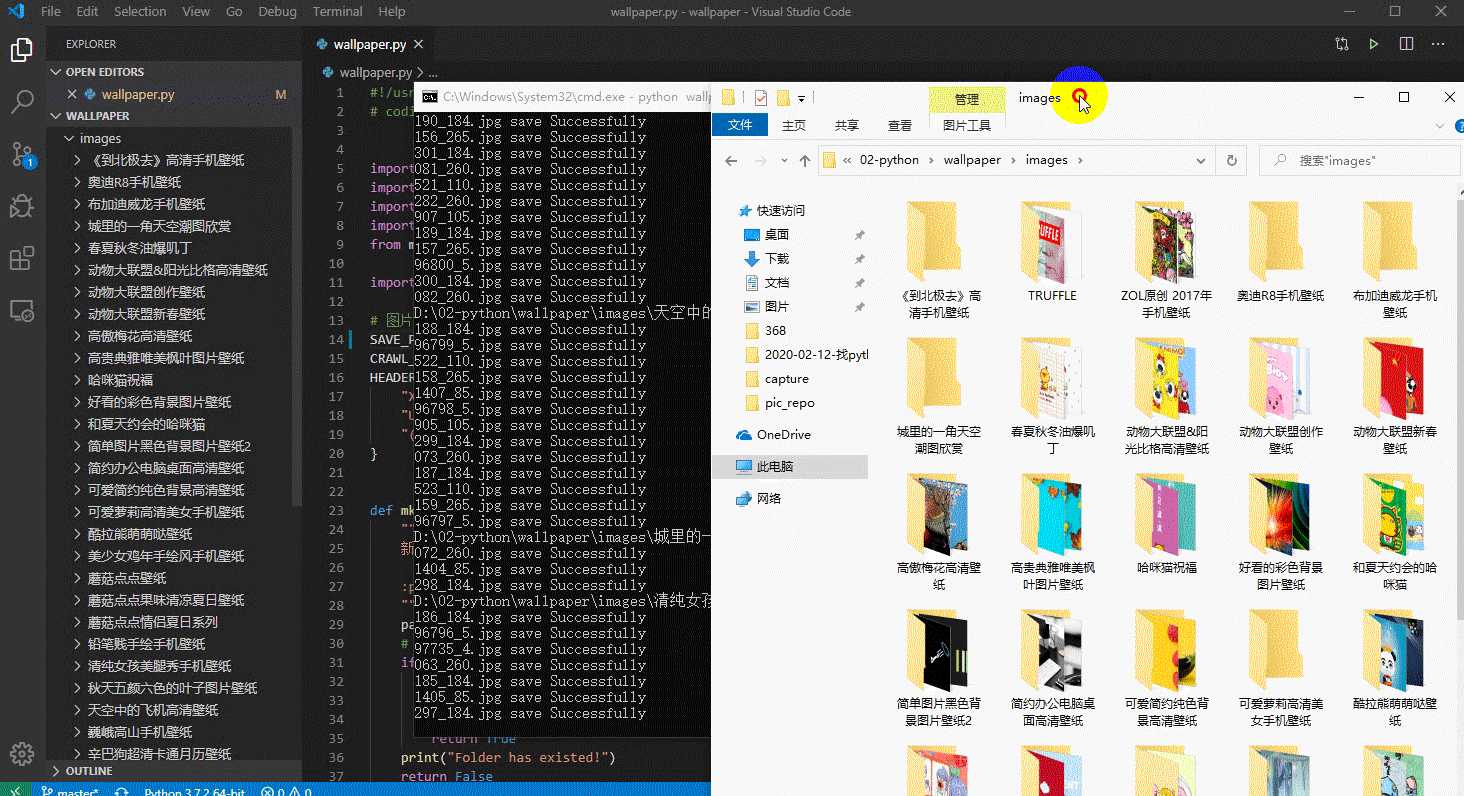
Task: Run the Python file with the play icon
Action: click(1374, 44)
